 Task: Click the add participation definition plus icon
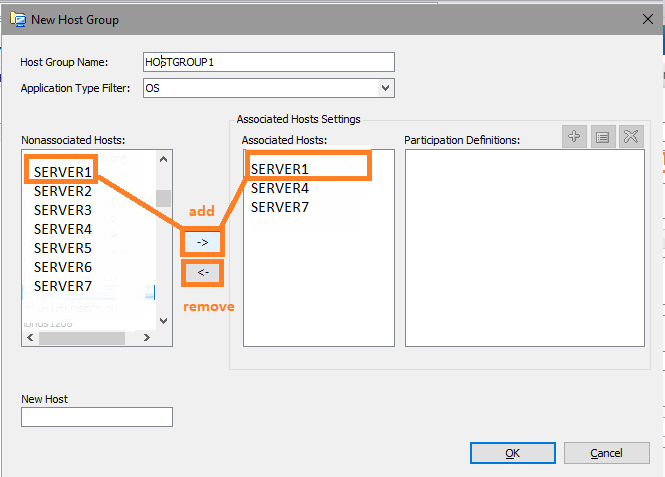coord(574,137)
